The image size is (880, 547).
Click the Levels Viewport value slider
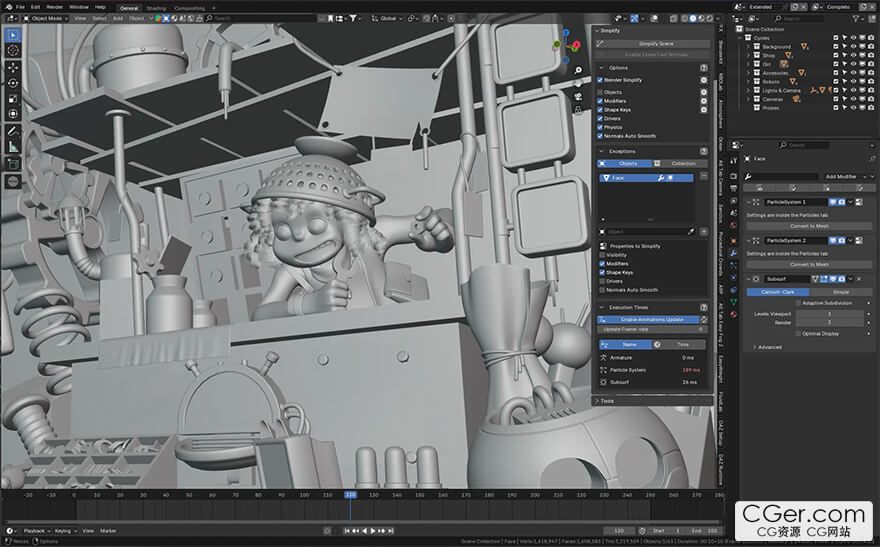pos(829,314)
